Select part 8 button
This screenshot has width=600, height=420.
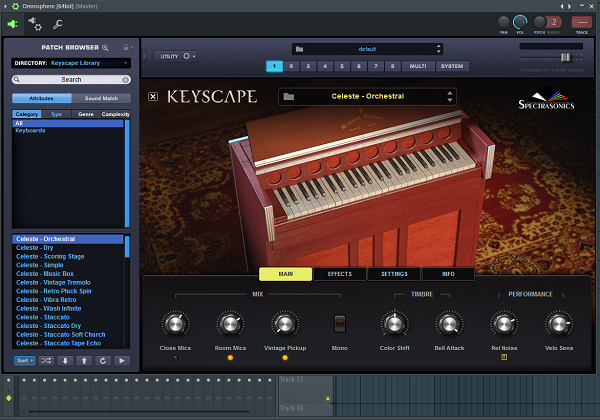click(x=393, y=66)
